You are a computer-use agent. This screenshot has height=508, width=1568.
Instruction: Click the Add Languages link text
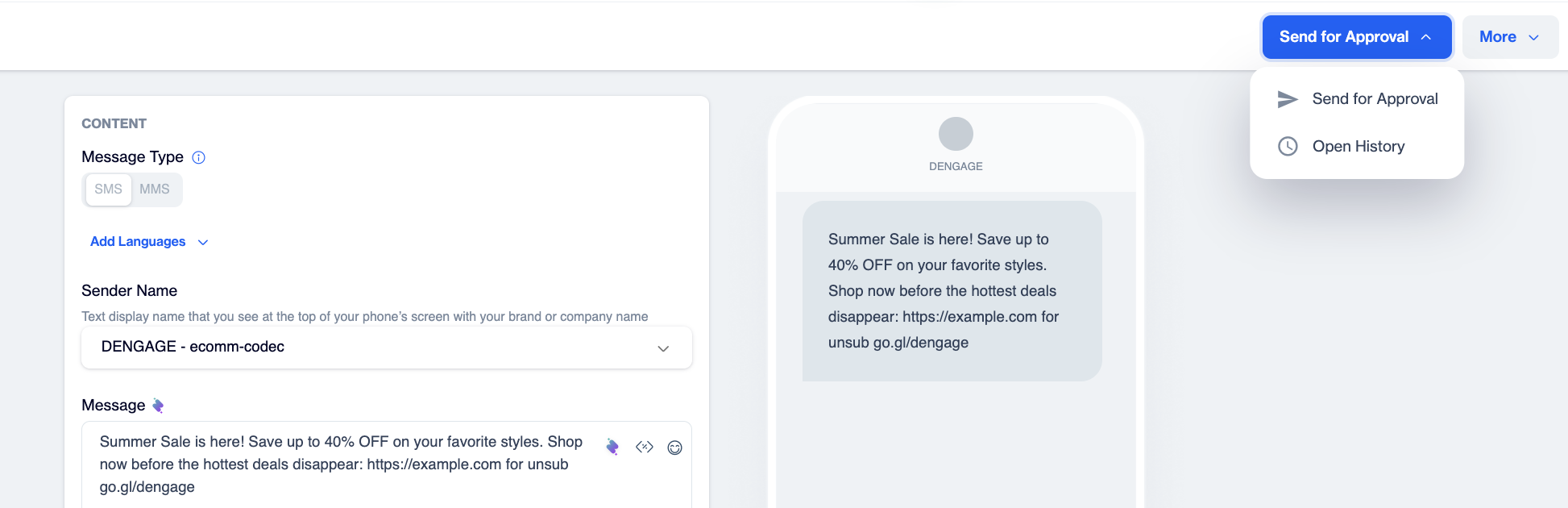(138, 242)
